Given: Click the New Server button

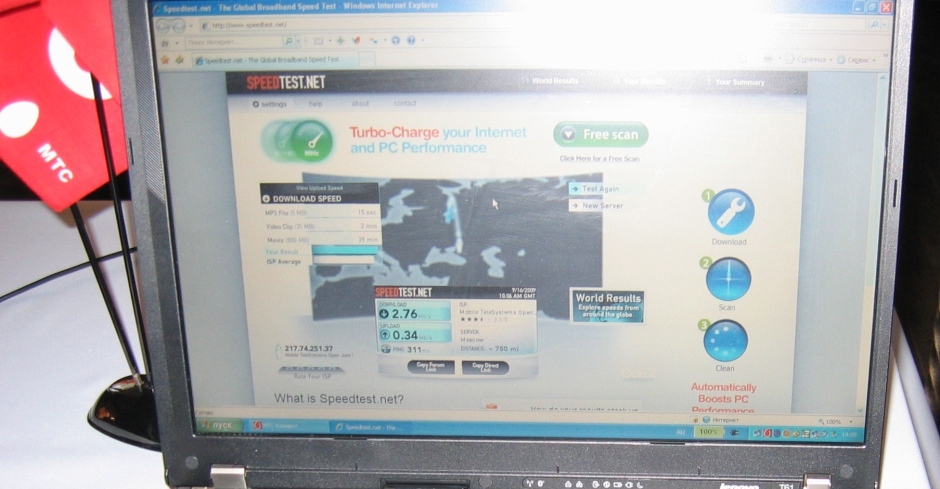Looking at the screenshot, I should tap(597, 206).
